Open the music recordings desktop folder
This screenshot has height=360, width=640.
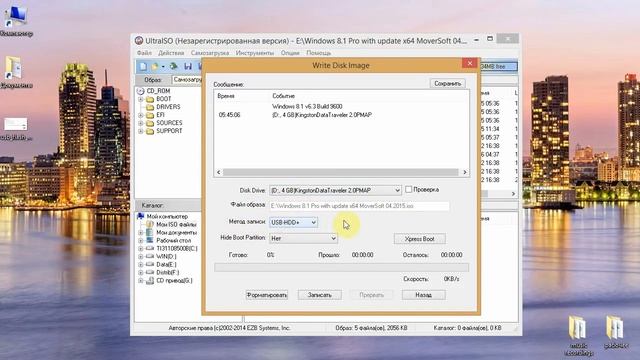579,335
